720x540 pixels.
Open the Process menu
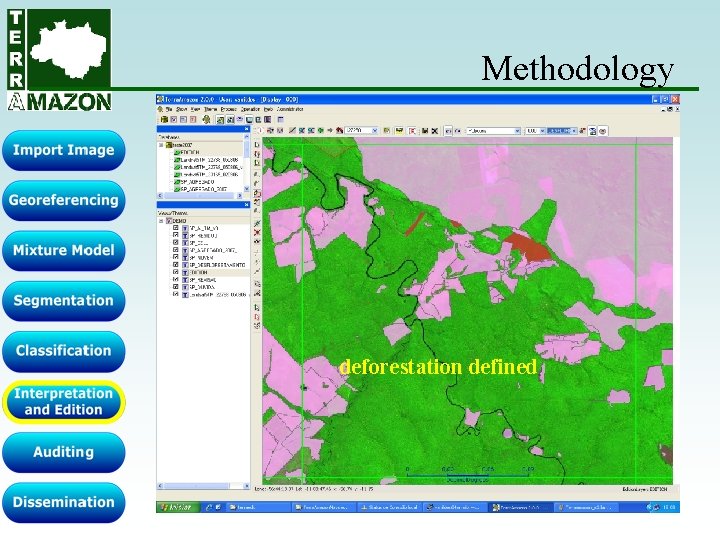229,109
